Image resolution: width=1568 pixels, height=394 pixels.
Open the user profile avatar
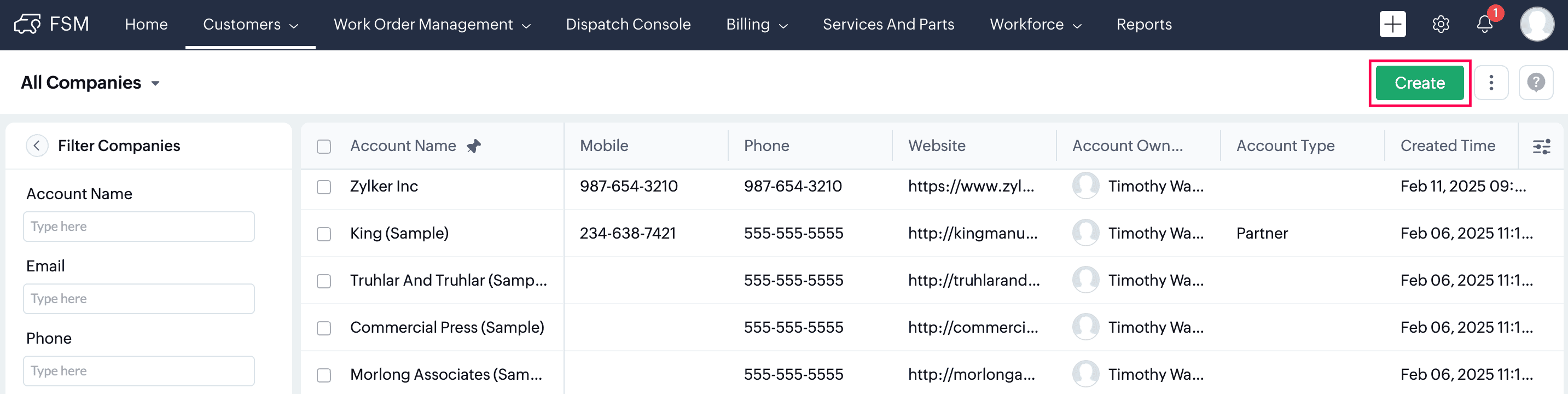point(1536,25)
